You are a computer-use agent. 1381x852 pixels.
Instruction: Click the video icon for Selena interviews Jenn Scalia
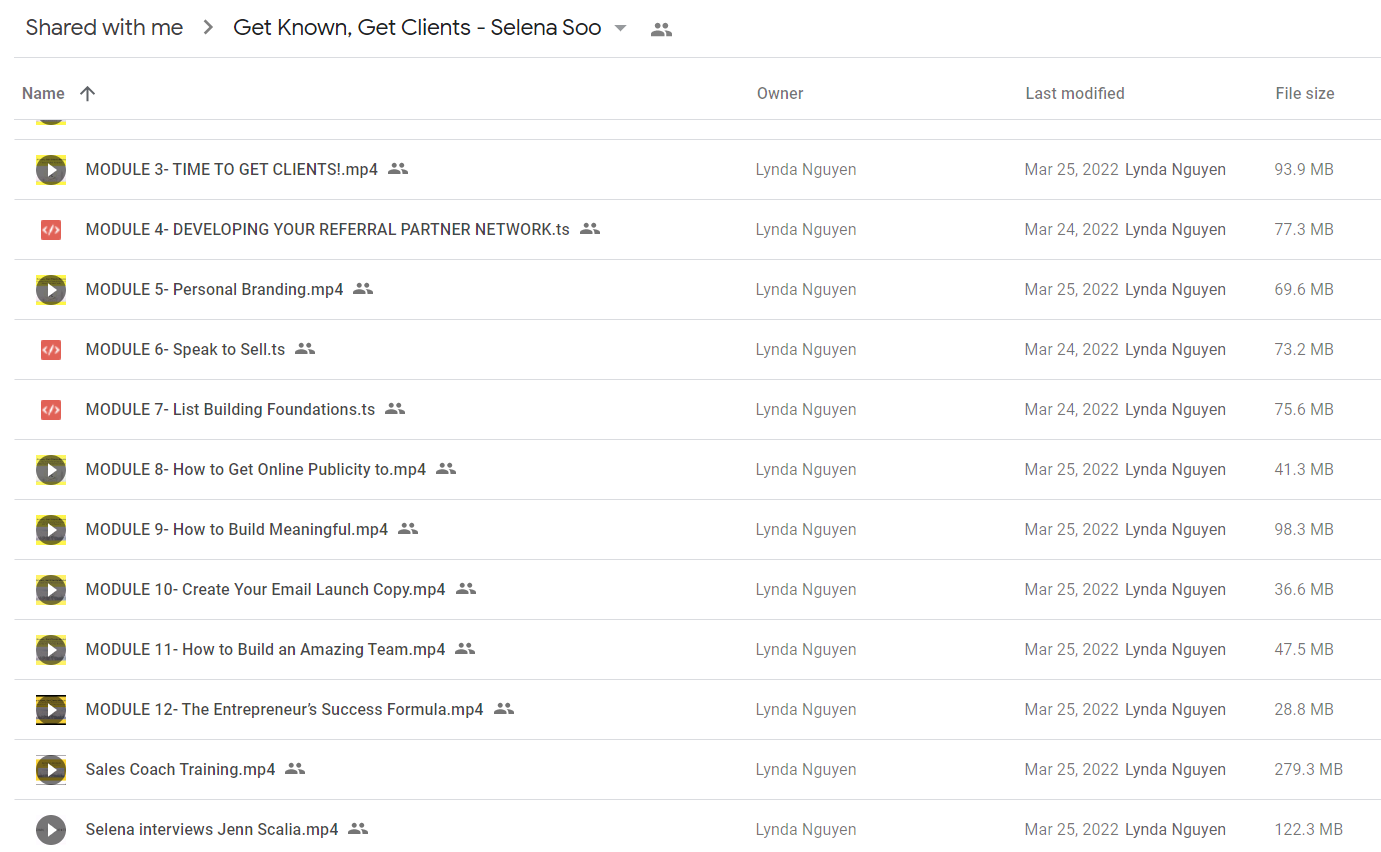(51, 830)
